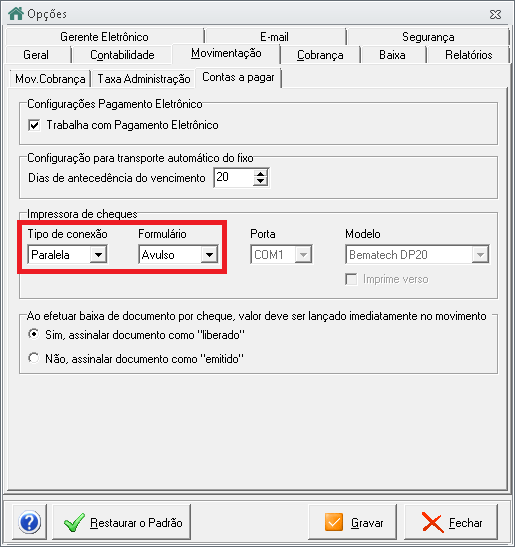This screenshot has height=547, width=515.
Task: Open the Taxa Administração sub-tab
Action: [144, 79]
